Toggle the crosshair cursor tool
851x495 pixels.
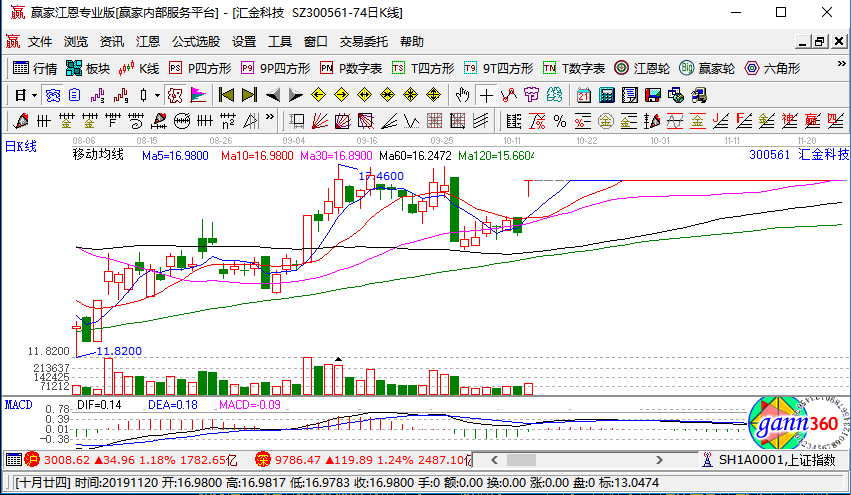click(486, 96)
